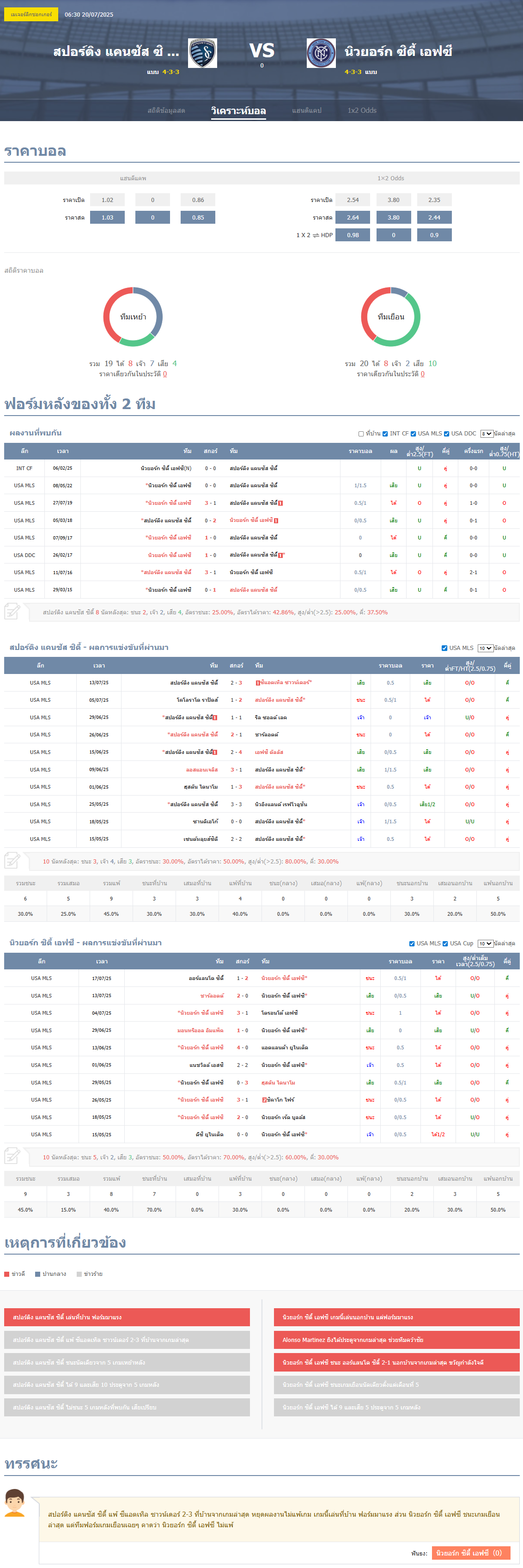Uncheck the INT CF filter checkbox
The width and height of the screenshot is (523, 1568).
tap(385, 434)
